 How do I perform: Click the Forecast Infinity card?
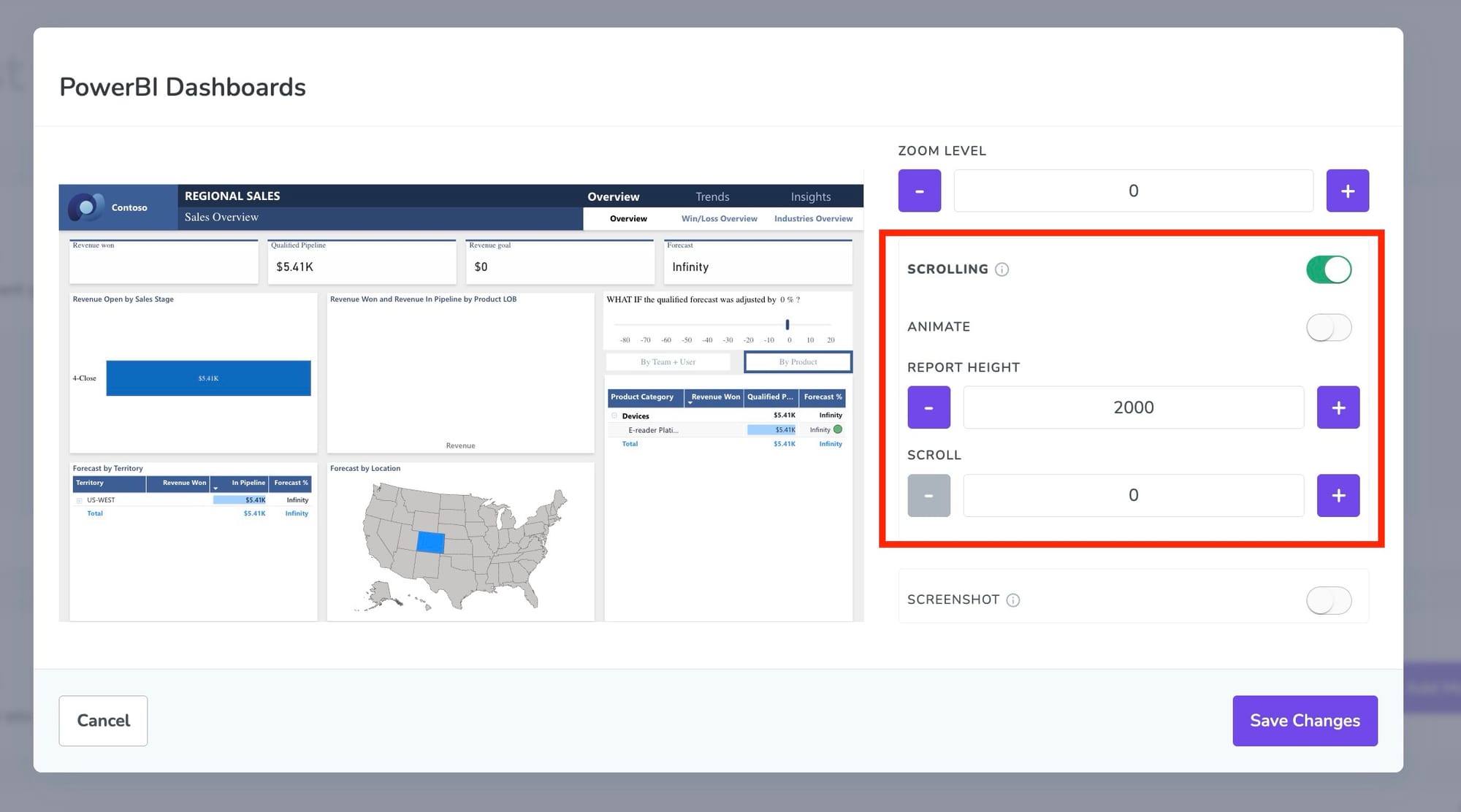(x=758, y=262)
